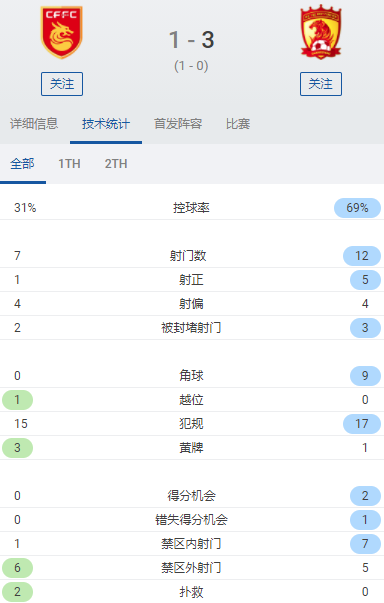
Task: Select the 技术统计 tab
Action: (106, 123)
